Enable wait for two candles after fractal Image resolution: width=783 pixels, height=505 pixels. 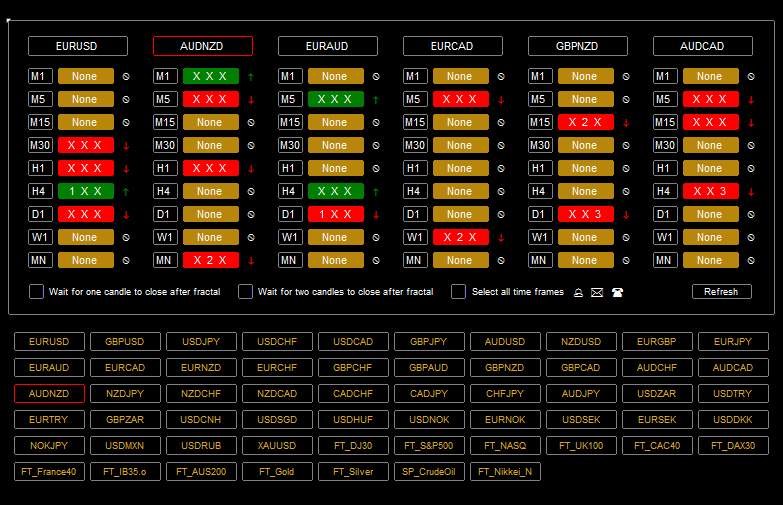[x=245, y=292]
